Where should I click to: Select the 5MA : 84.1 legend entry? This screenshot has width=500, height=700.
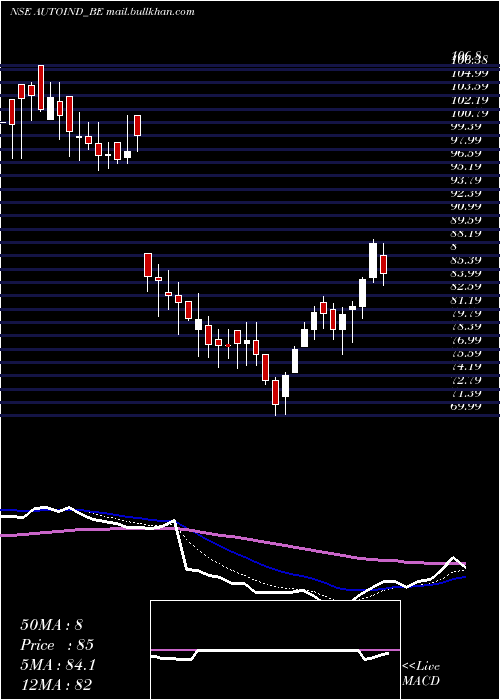click(x=58, y=666)
